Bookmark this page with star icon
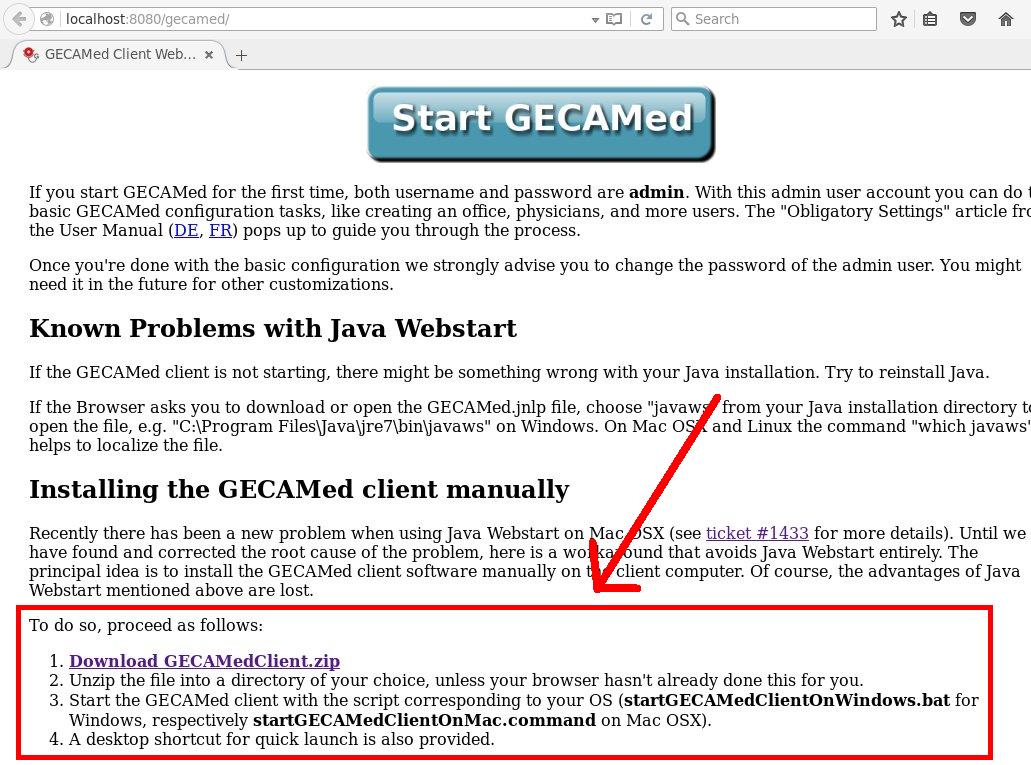 [x=899, y=19]
